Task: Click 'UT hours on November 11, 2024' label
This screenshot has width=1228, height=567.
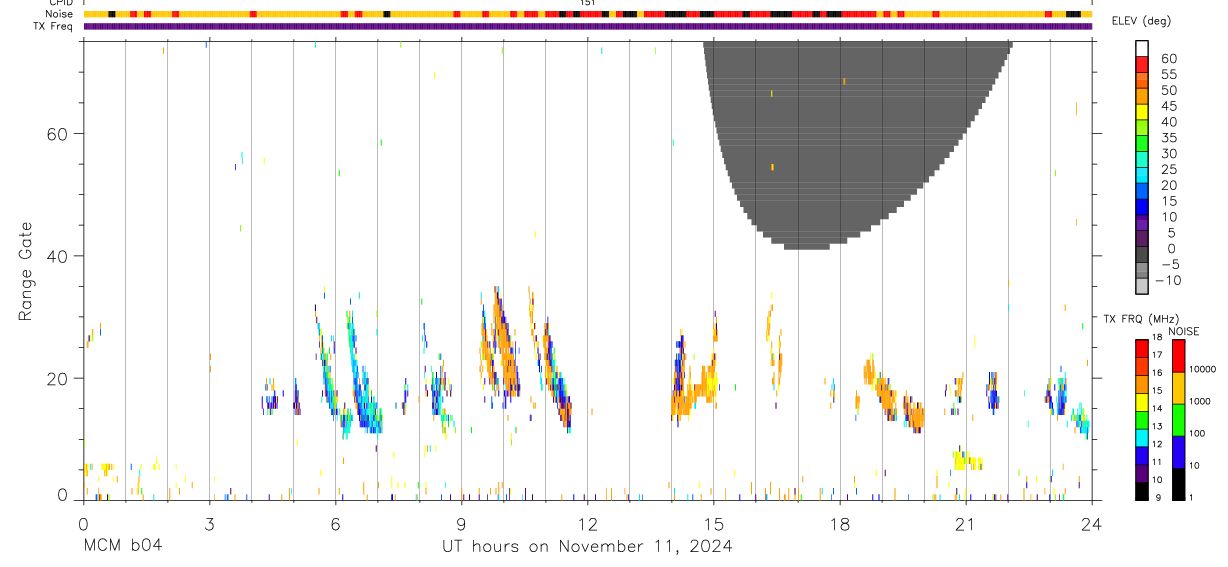Action: [588, 546]
